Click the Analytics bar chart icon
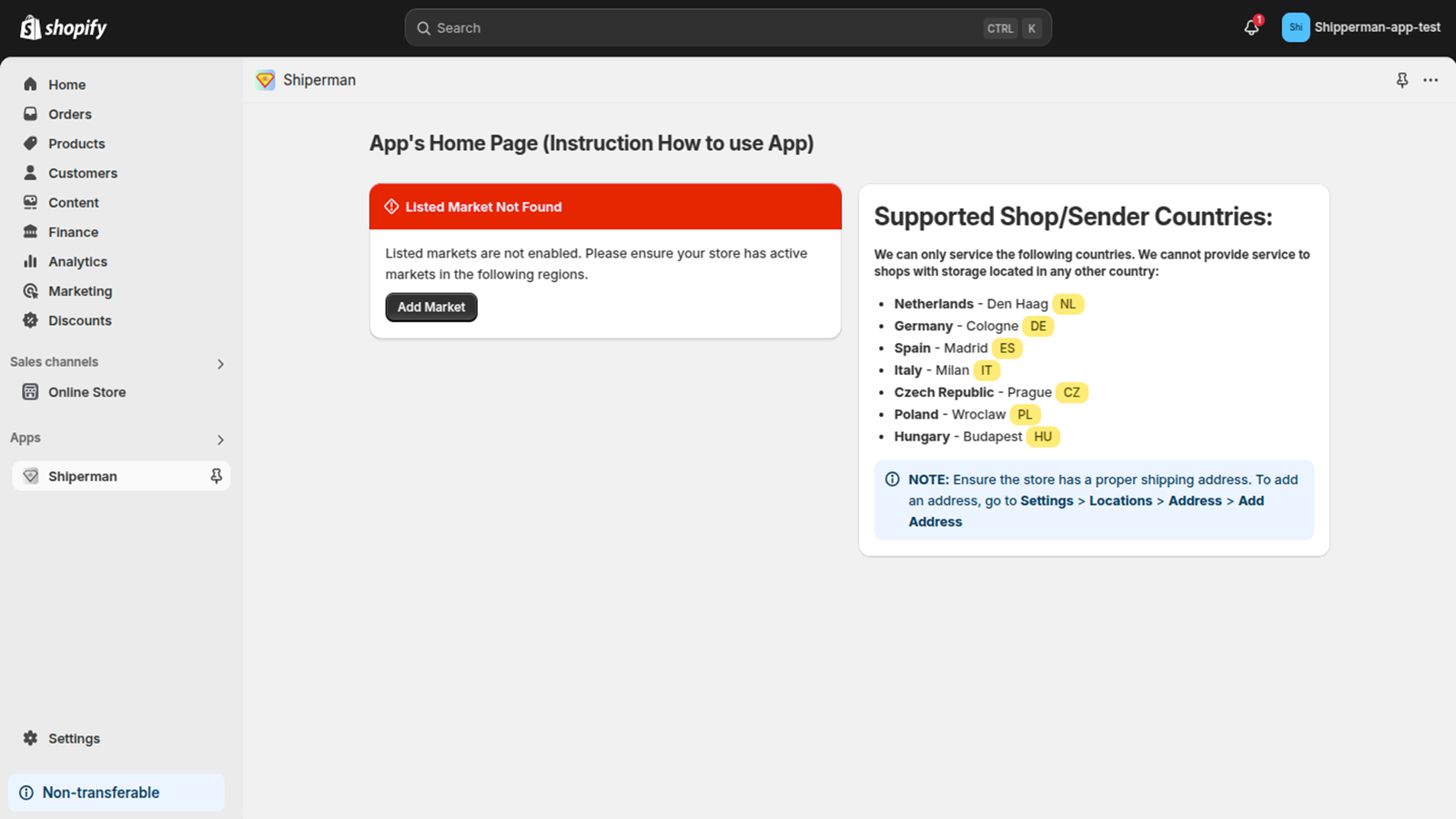1456x819 pixels. [x=30, y=261]
